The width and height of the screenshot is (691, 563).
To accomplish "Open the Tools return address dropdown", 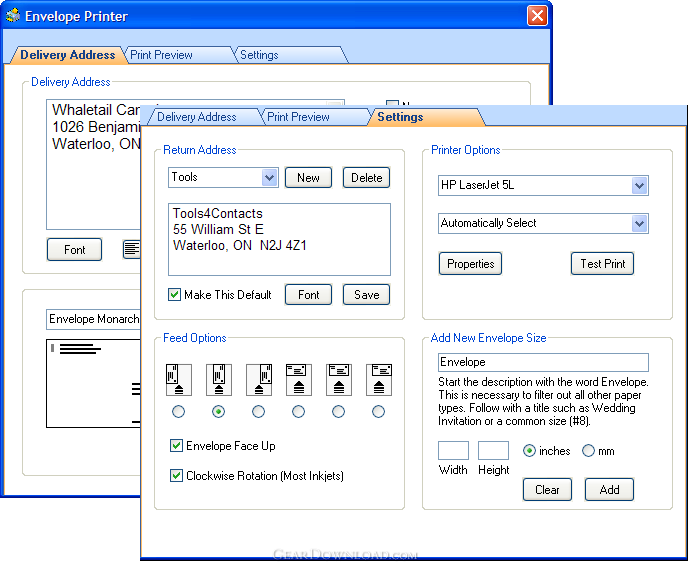I will point(269,178).
